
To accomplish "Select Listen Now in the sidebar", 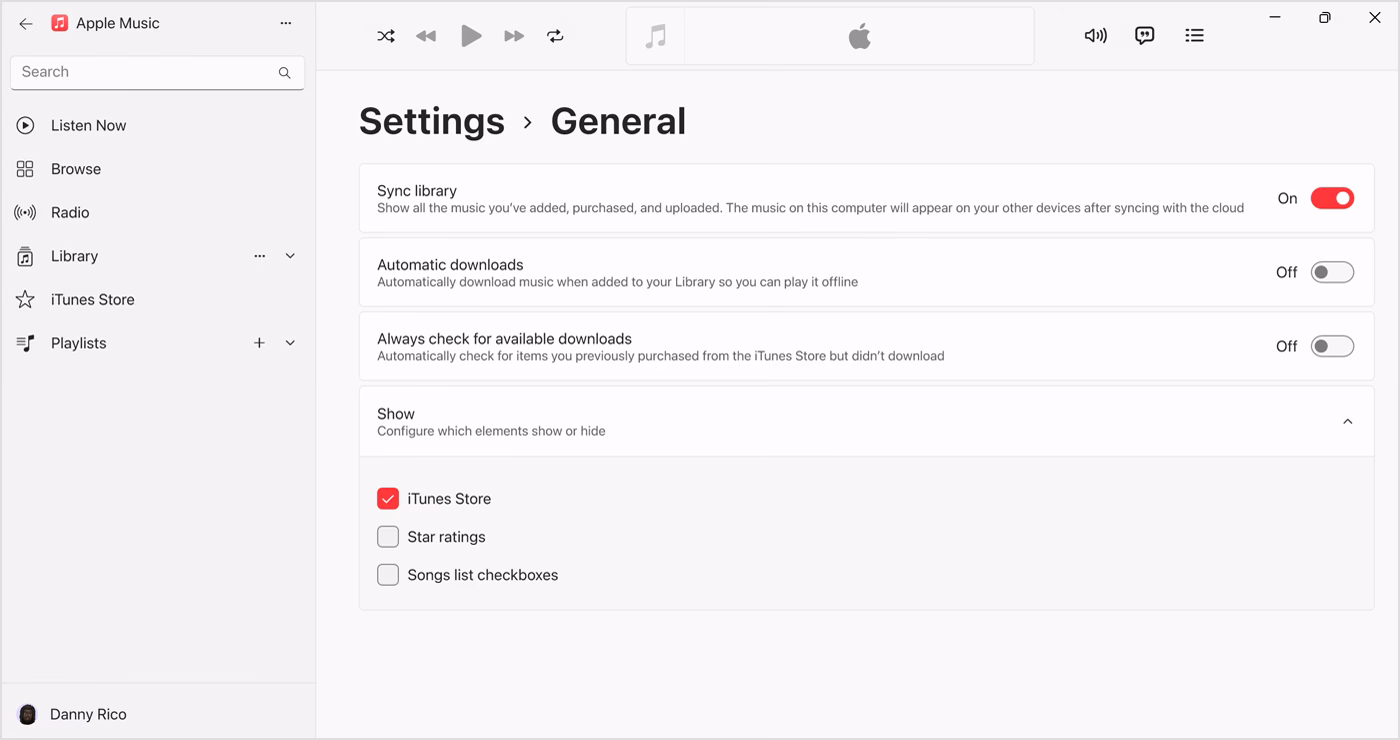I will (88, 125).
